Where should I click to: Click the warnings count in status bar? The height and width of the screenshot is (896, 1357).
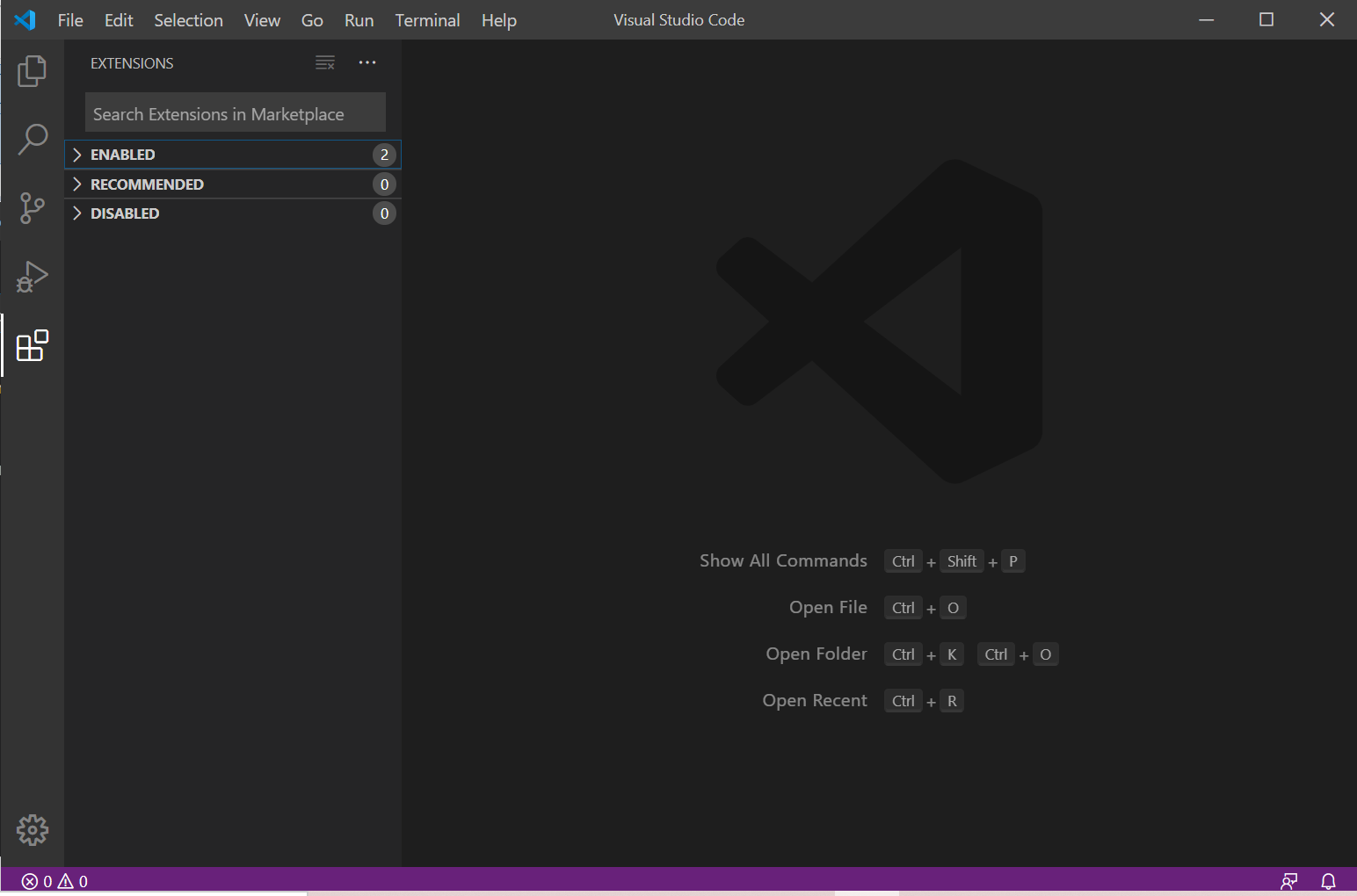tap(73, 881)
